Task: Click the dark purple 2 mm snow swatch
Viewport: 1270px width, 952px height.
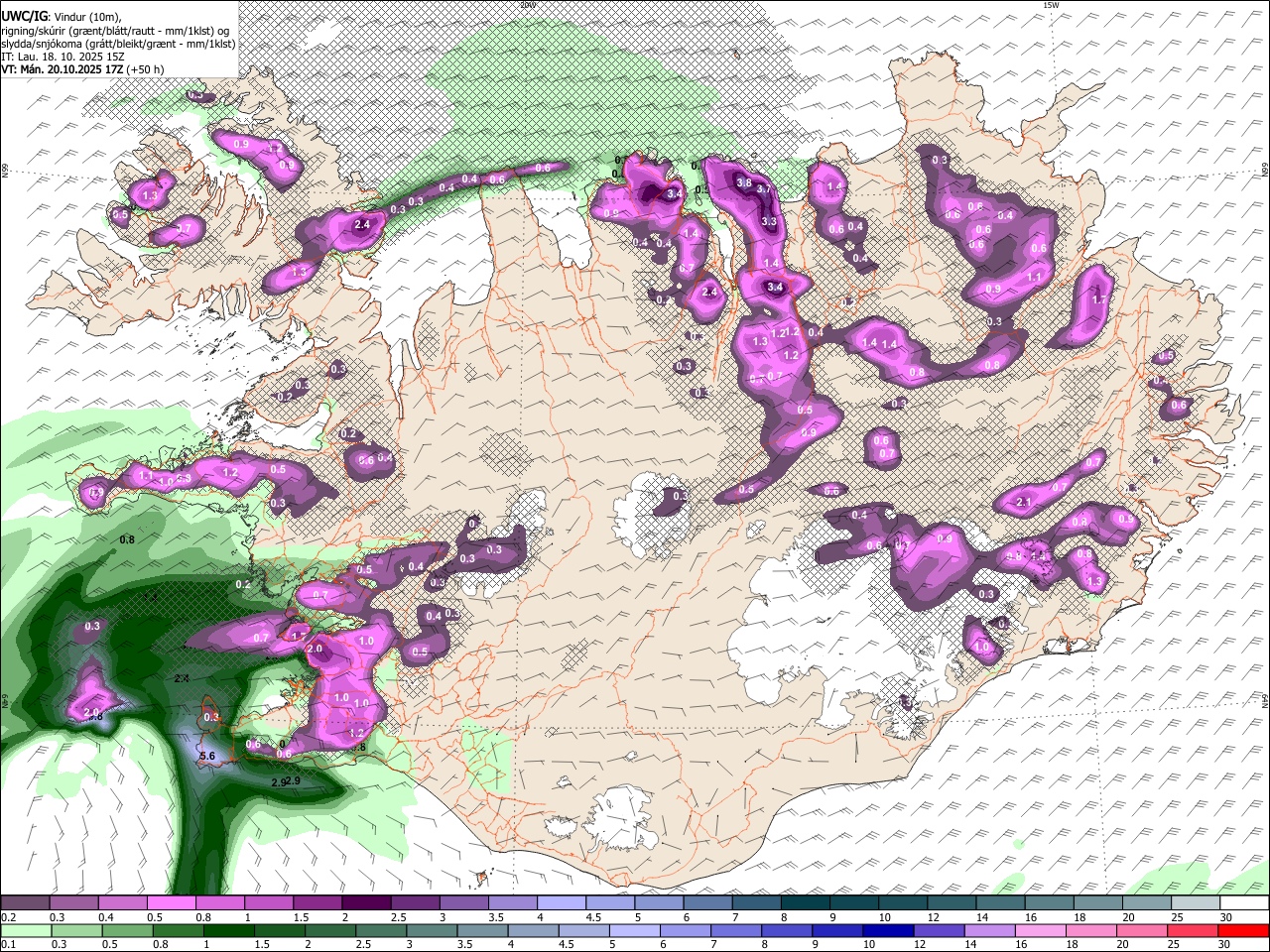Action: pyautogui.click(x=366, y=902)
